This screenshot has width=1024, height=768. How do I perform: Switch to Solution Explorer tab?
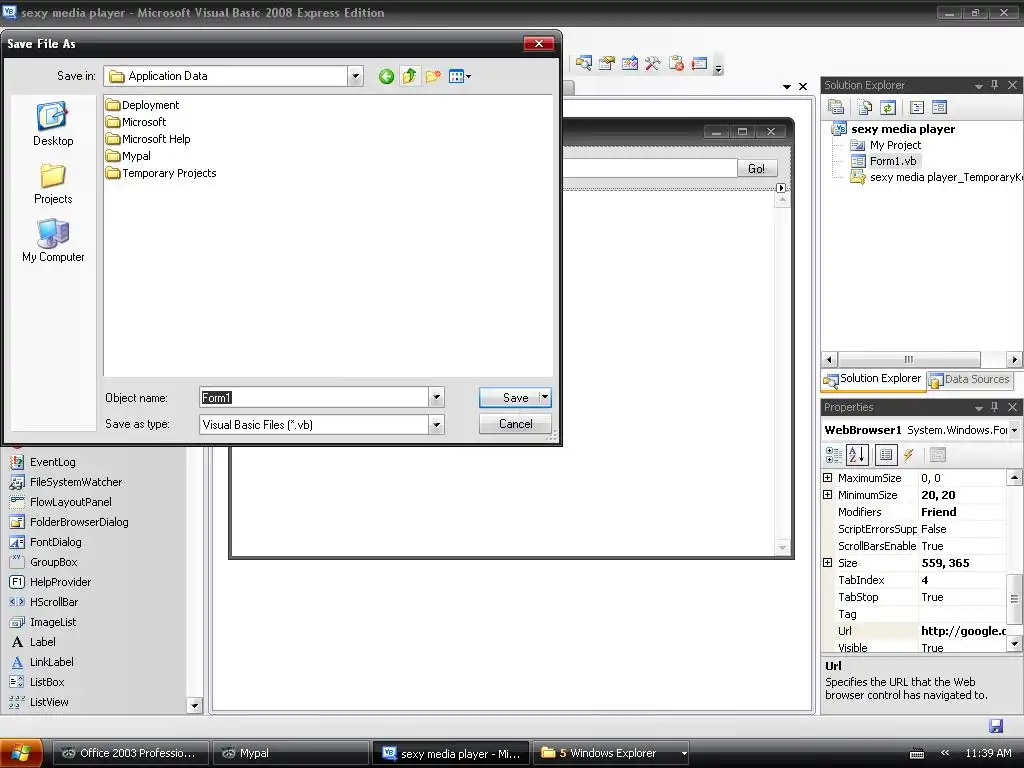[x=872, y=379]
